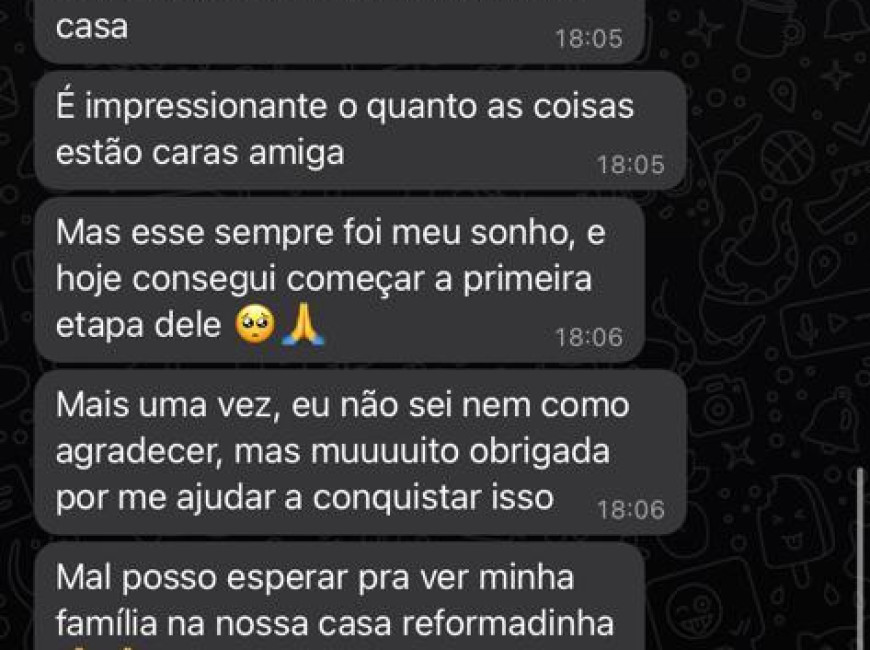Click the 18:06 timestamp beside 'conquistar isso'
Viewport: 870px width, 650px height.
click(630, 509)
